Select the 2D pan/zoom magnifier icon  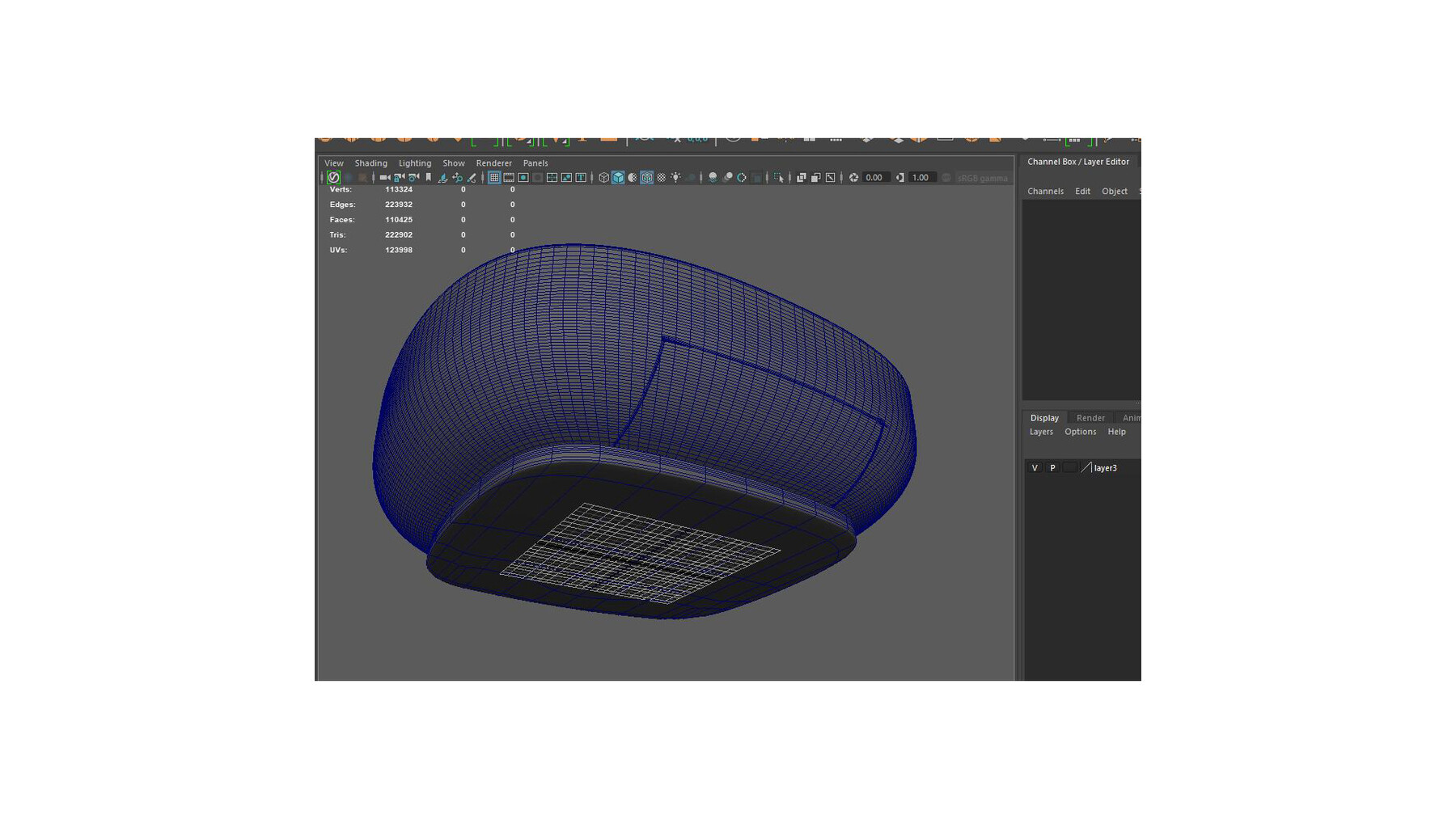(x=459, y=178)
